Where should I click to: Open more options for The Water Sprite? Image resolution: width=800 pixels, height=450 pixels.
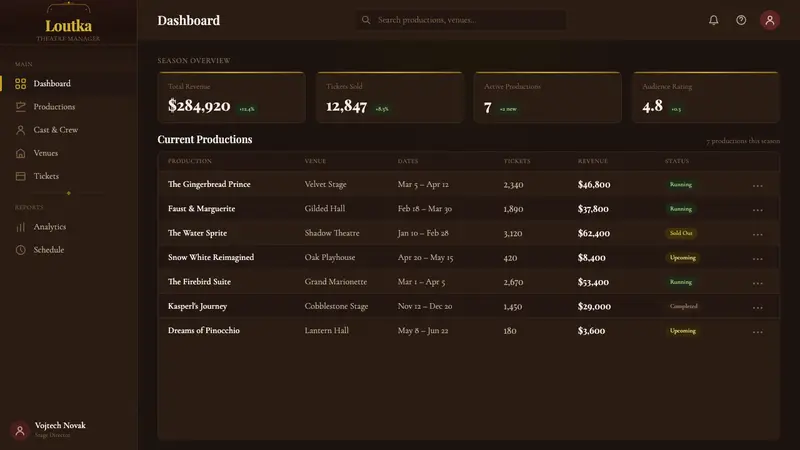(757, 234)
